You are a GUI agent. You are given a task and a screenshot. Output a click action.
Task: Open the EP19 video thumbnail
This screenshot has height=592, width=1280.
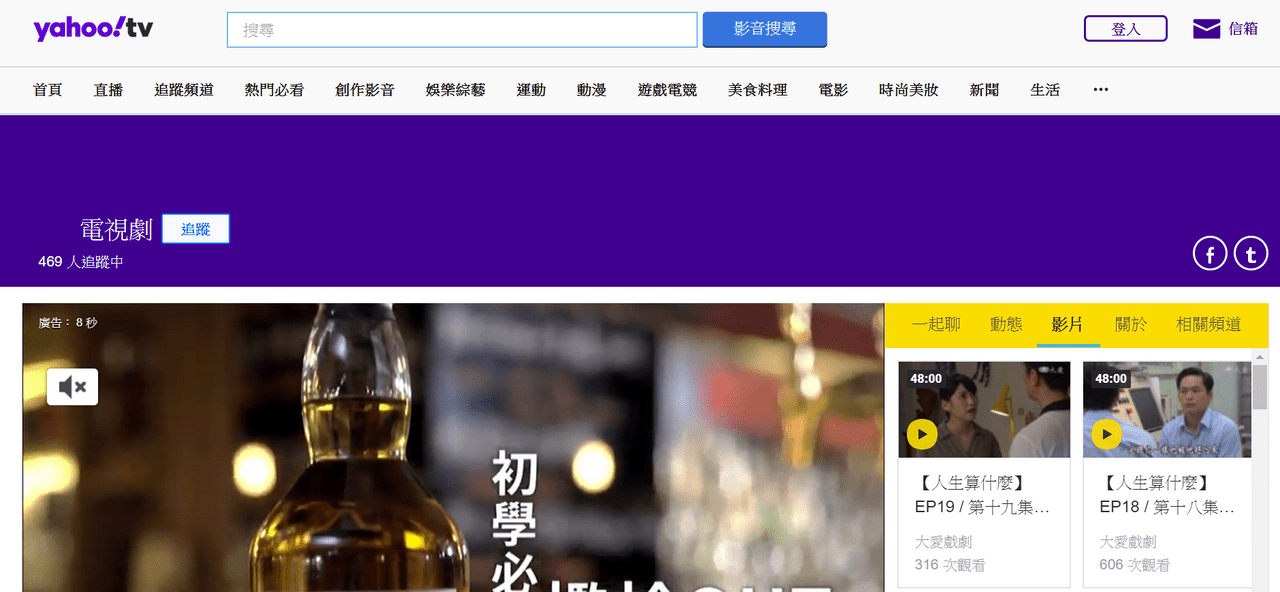(984, 410)
